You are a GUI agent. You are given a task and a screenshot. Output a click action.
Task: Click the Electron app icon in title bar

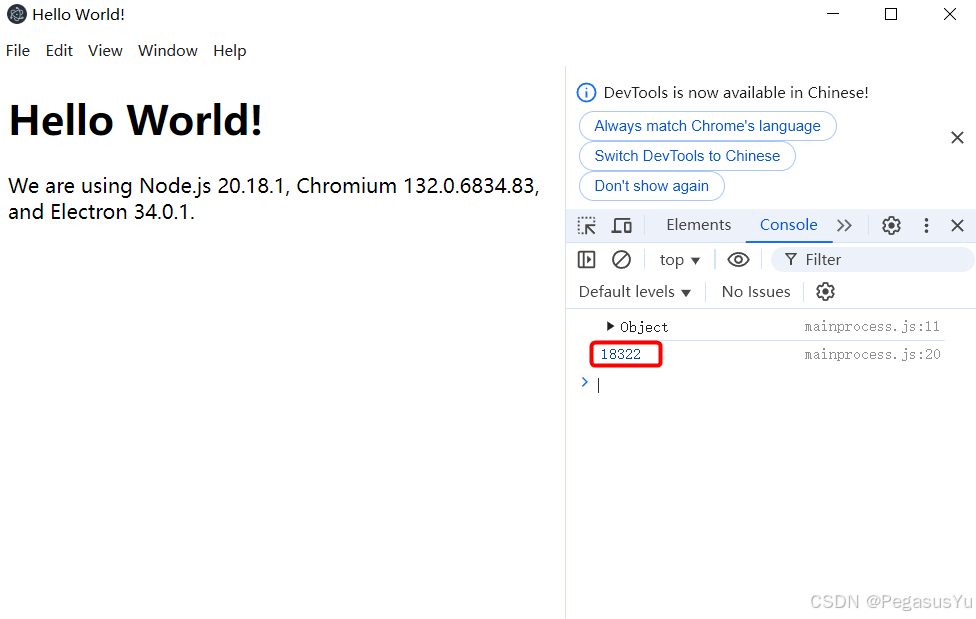(17, 14)
